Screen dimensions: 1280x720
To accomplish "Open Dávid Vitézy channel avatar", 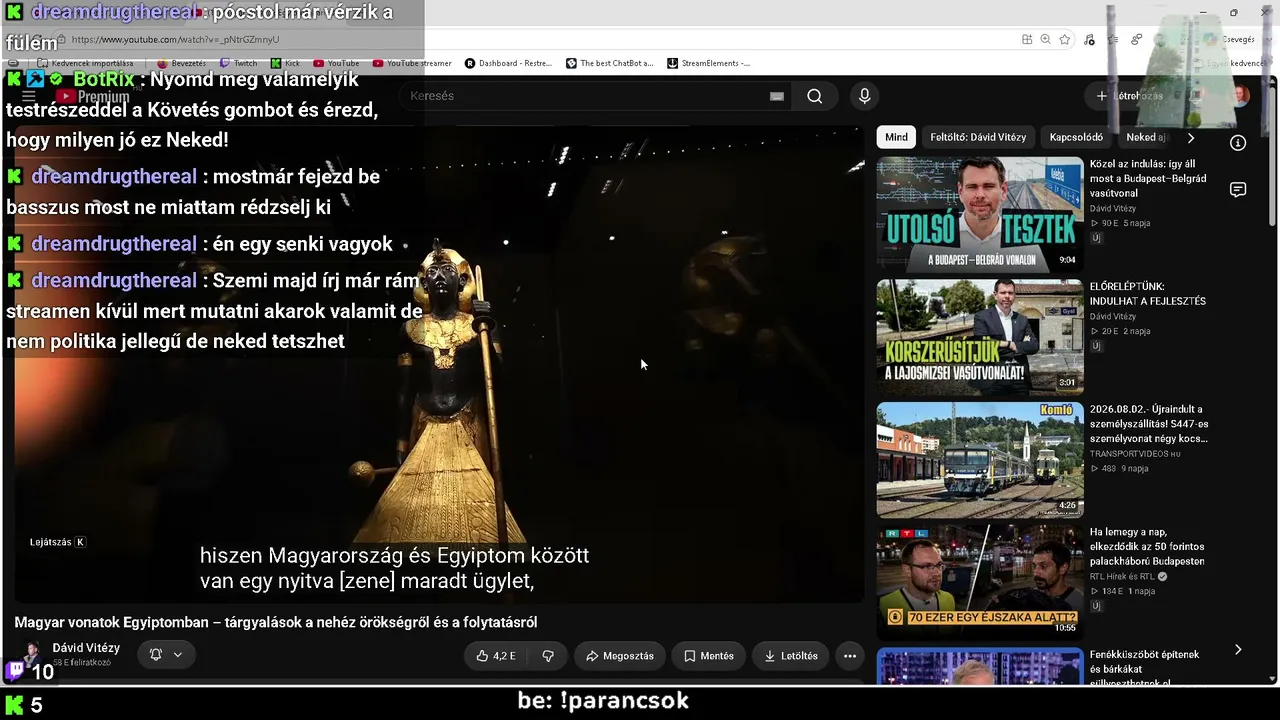I will (31, 655).
